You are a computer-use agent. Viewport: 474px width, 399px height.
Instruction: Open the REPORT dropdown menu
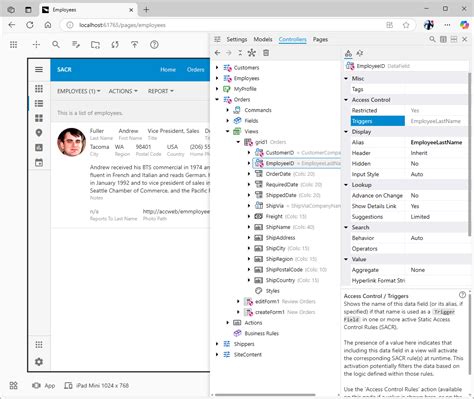click(161, 91)
